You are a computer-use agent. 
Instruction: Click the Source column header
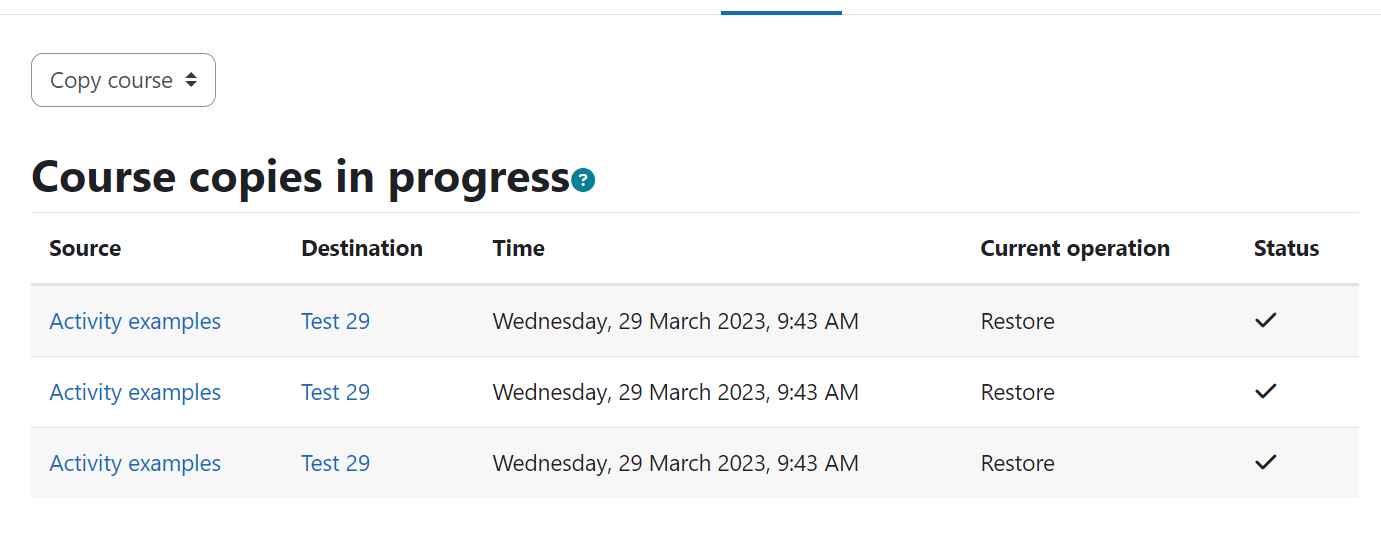point(85,248)
